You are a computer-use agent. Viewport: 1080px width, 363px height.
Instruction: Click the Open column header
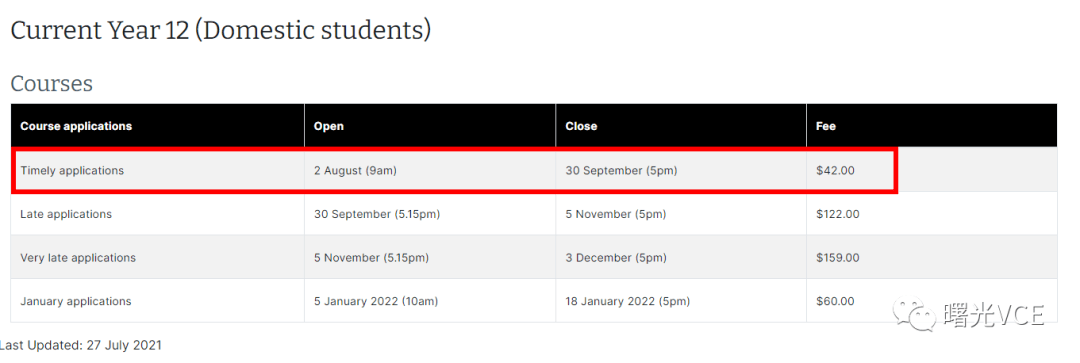329,126
